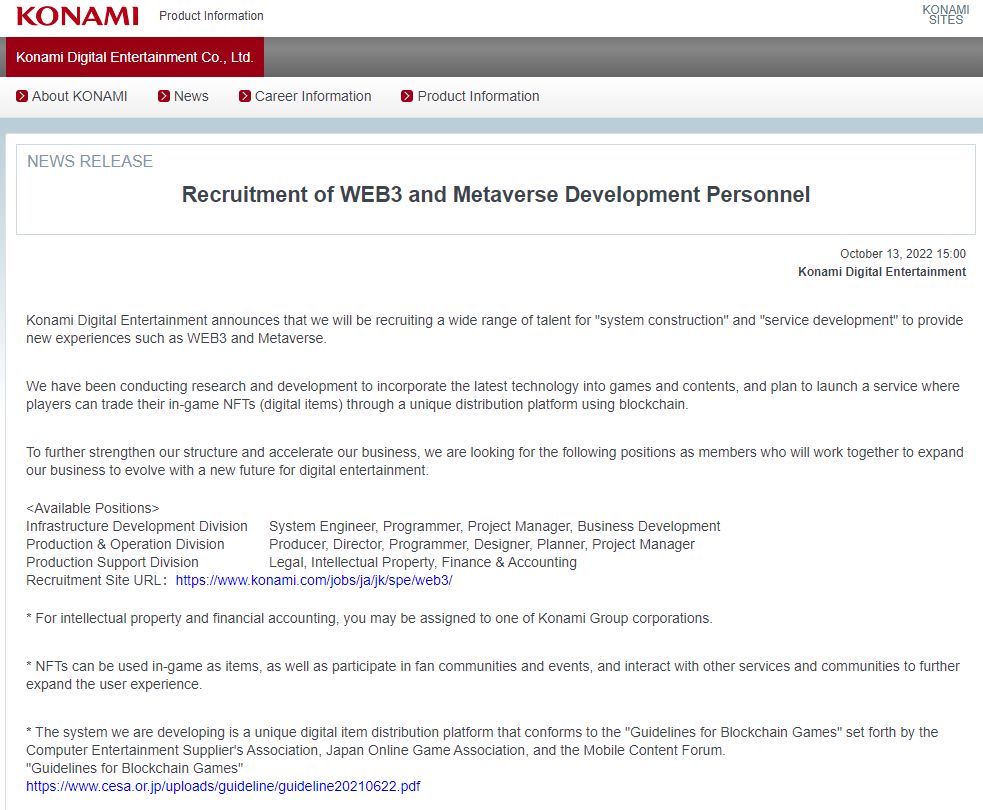Image resolution: width=983 pixels, height=810 pixels.
Task: Open Product Information in the navigation bar
Action: coord(478,96)
